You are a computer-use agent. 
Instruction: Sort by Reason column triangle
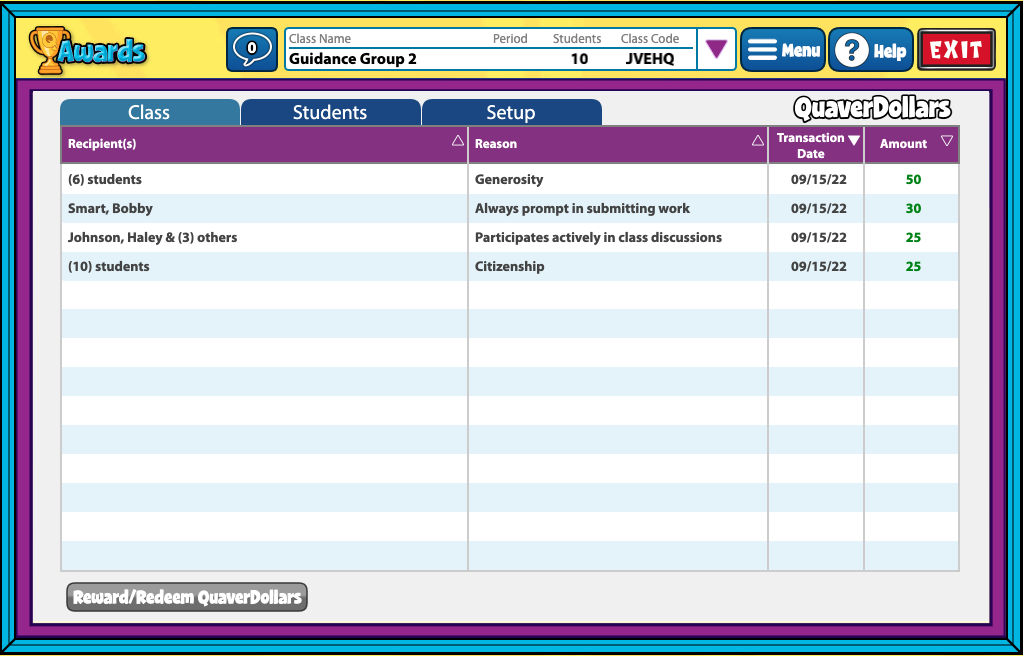coord(757,140)
